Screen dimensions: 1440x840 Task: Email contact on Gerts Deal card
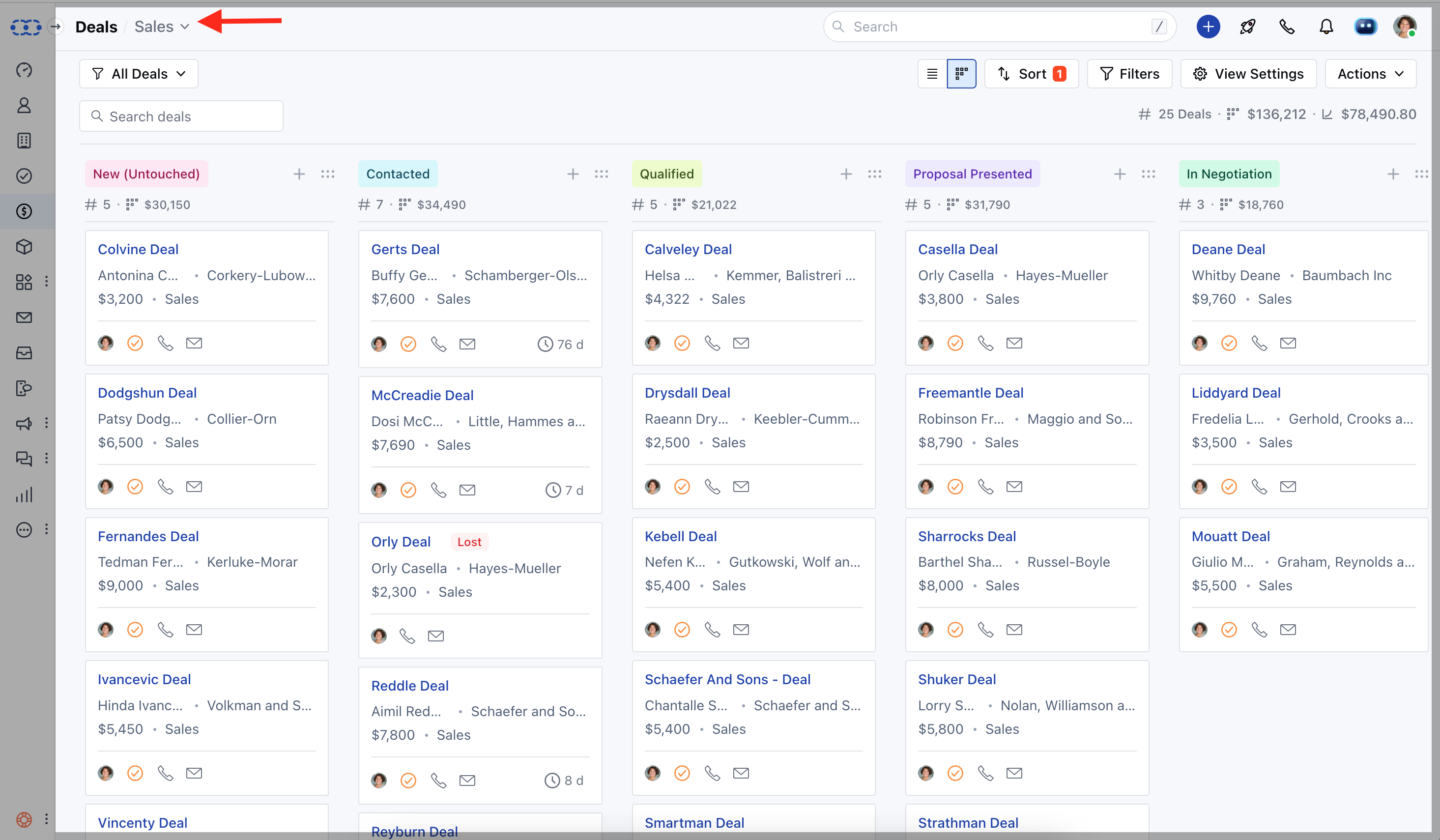coord(467,344)
